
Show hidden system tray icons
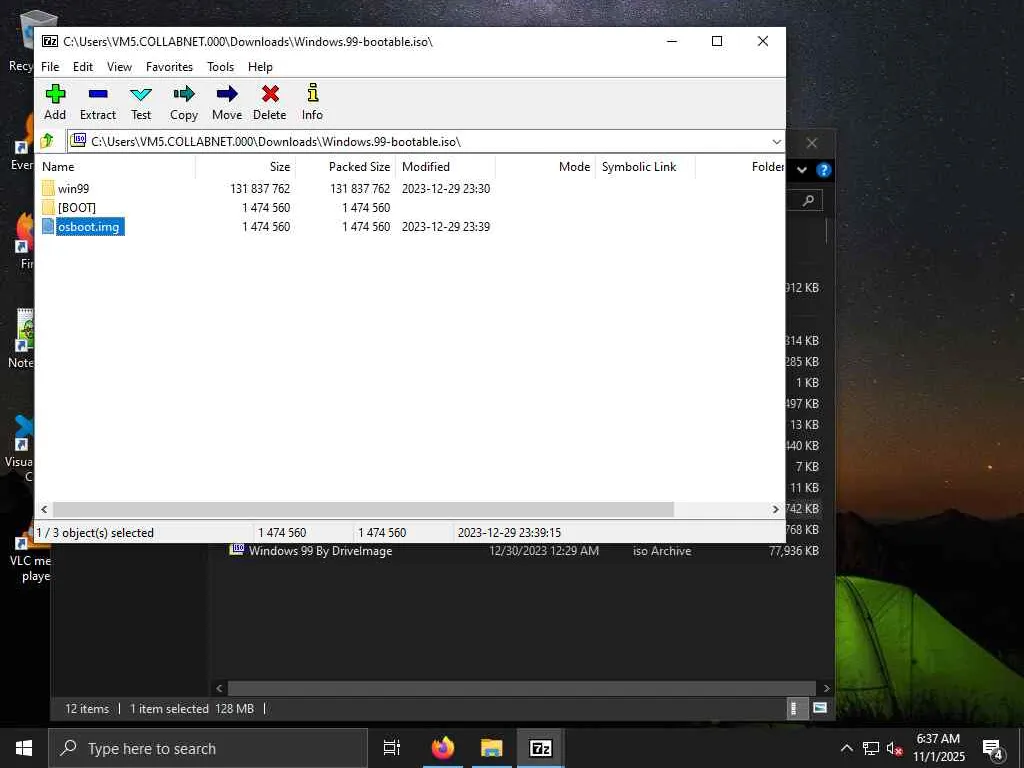(846, 748)
